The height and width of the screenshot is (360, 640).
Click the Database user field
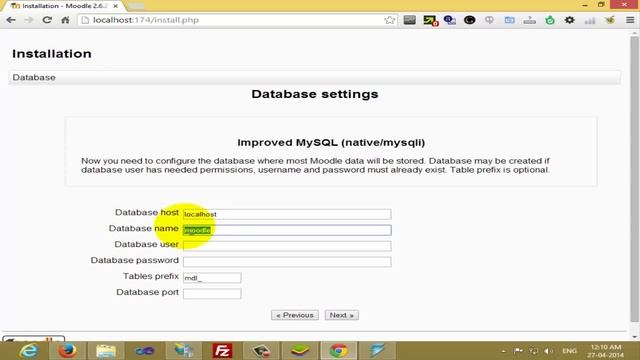[287, 246]
